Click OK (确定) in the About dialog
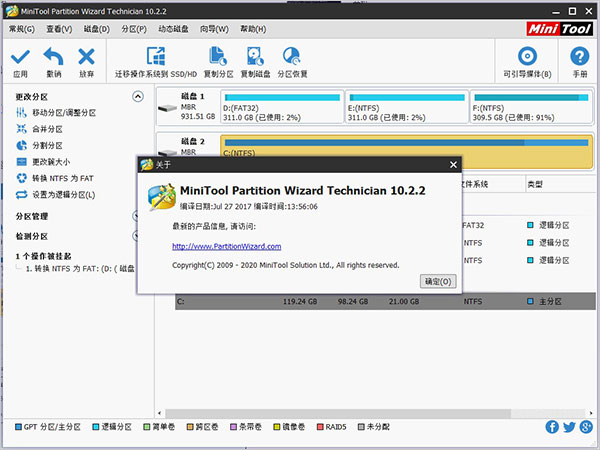Viewport: 600px width, 450px height. [438, 282]
